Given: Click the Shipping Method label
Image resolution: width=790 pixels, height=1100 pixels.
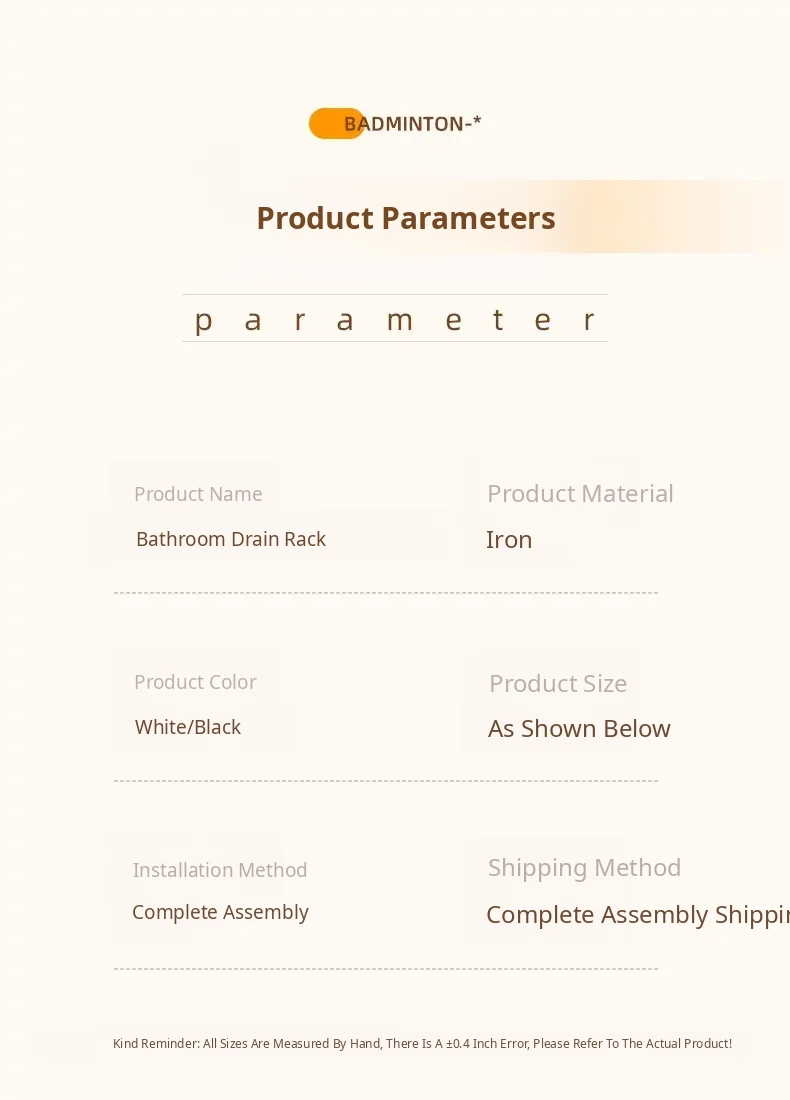Looking at the screenshot, I should (584, 868).
